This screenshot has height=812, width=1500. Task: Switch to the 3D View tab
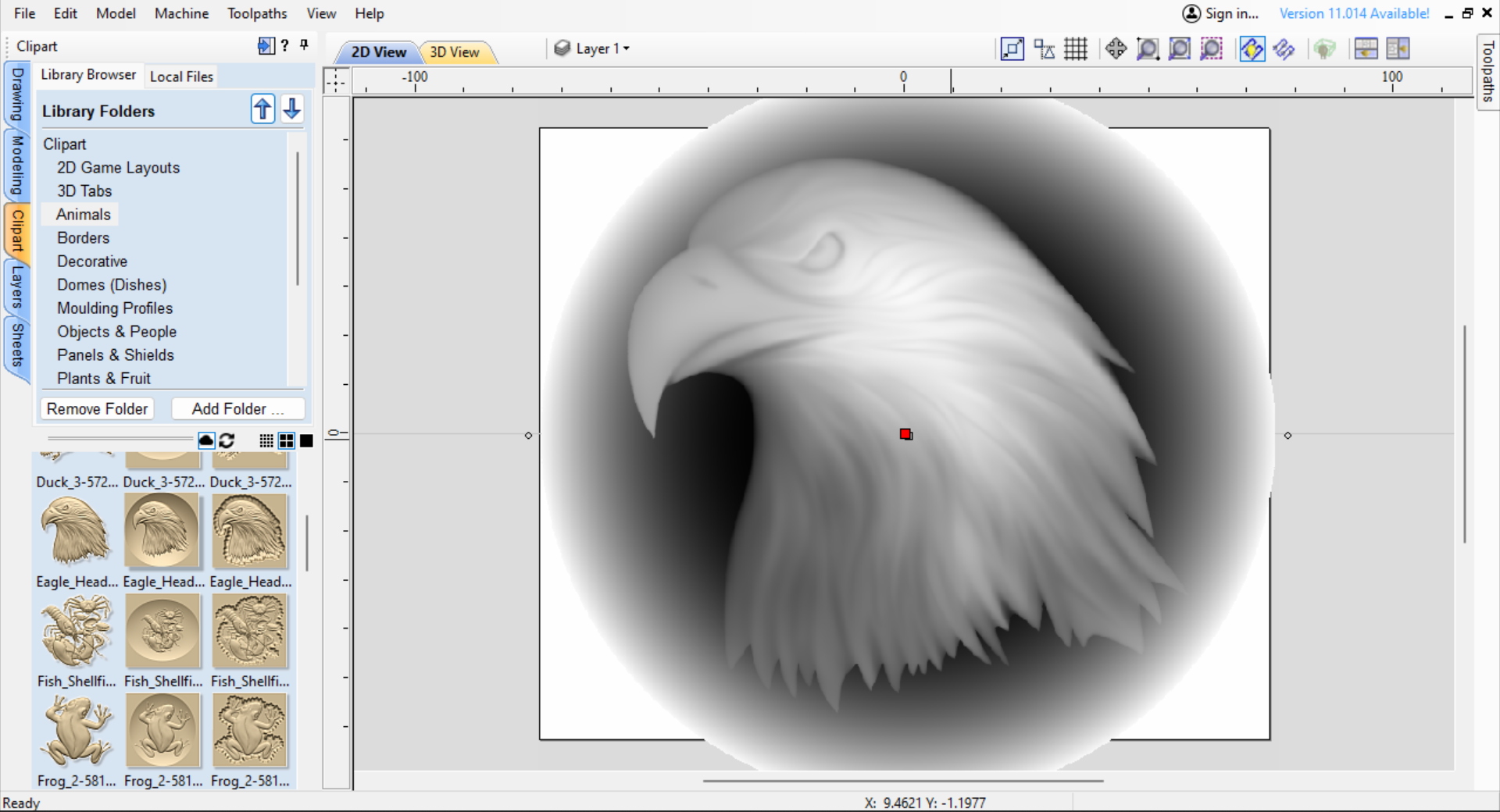click(456, 52)
